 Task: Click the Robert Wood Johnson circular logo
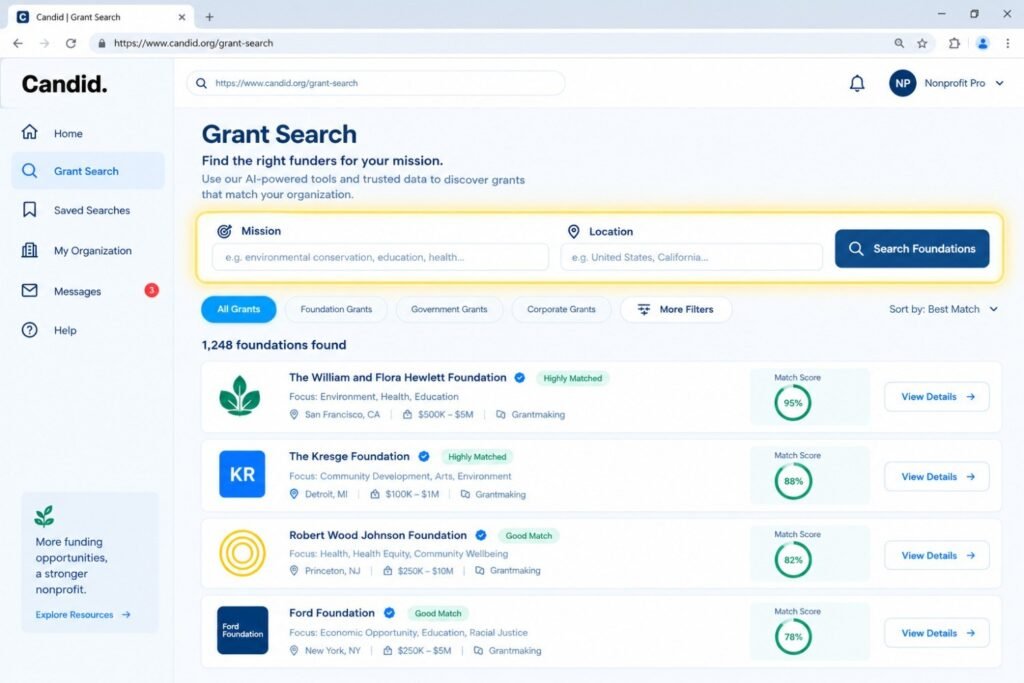click(x=242, y=554)
